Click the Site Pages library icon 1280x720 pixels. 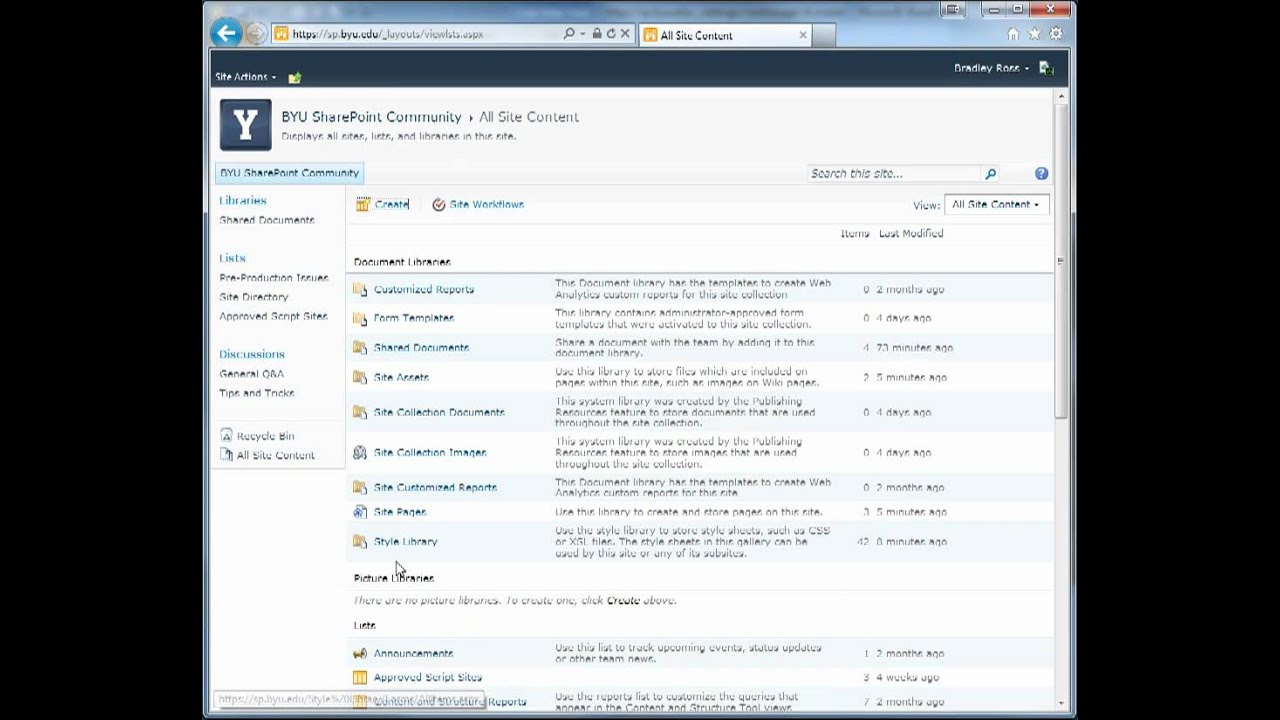pos(360,512)
